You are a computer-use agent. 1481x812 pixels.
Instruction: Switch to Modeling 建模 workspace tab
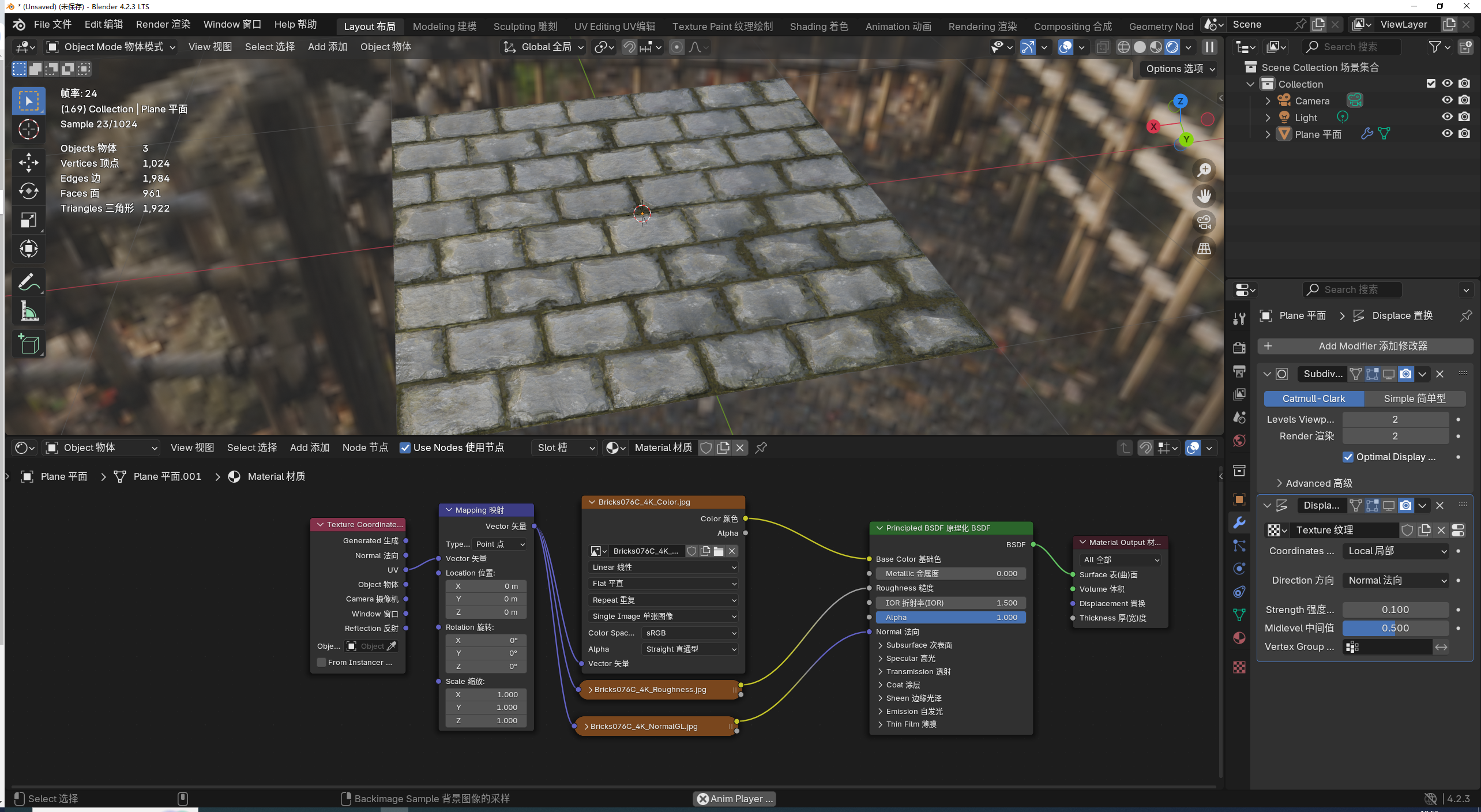coord(445,27)
